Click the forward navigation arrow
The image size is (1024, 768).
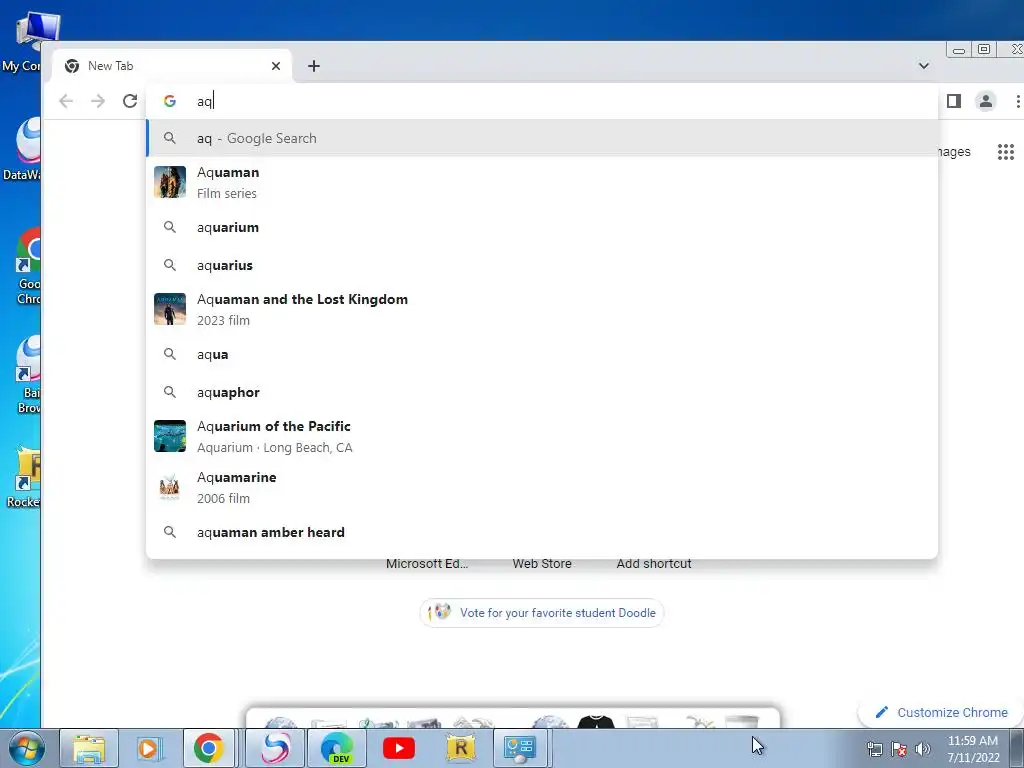98,101
